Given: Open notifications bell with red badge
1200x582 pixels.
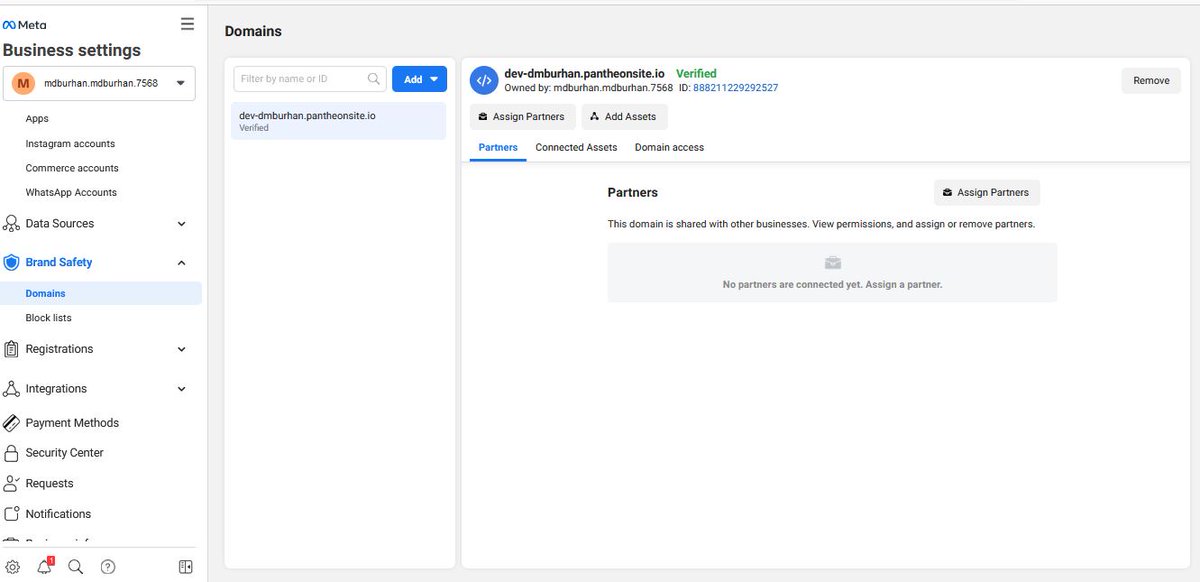Looking at the screenshot, I should (44, 567).
